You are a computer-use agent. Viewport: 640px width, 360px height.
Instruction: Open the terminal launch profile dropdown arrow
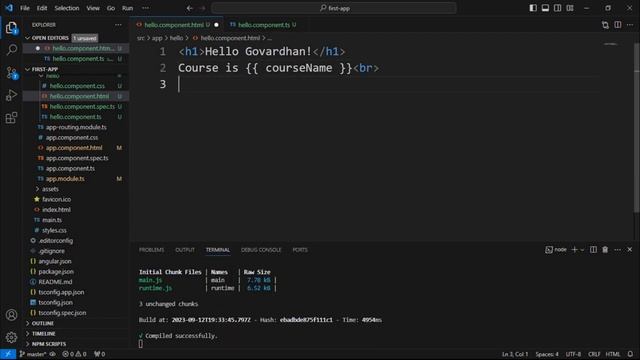pos(582,250)
